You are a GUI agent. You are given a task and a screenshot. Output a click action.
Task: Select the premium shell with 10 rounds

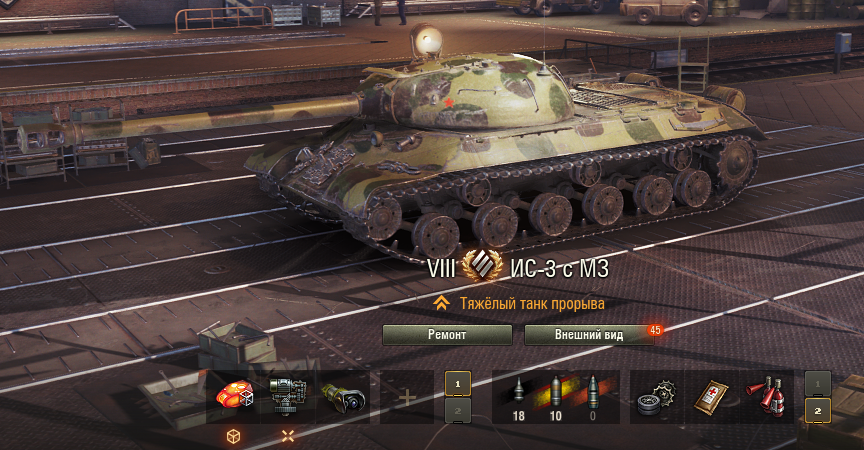[555, 397]
